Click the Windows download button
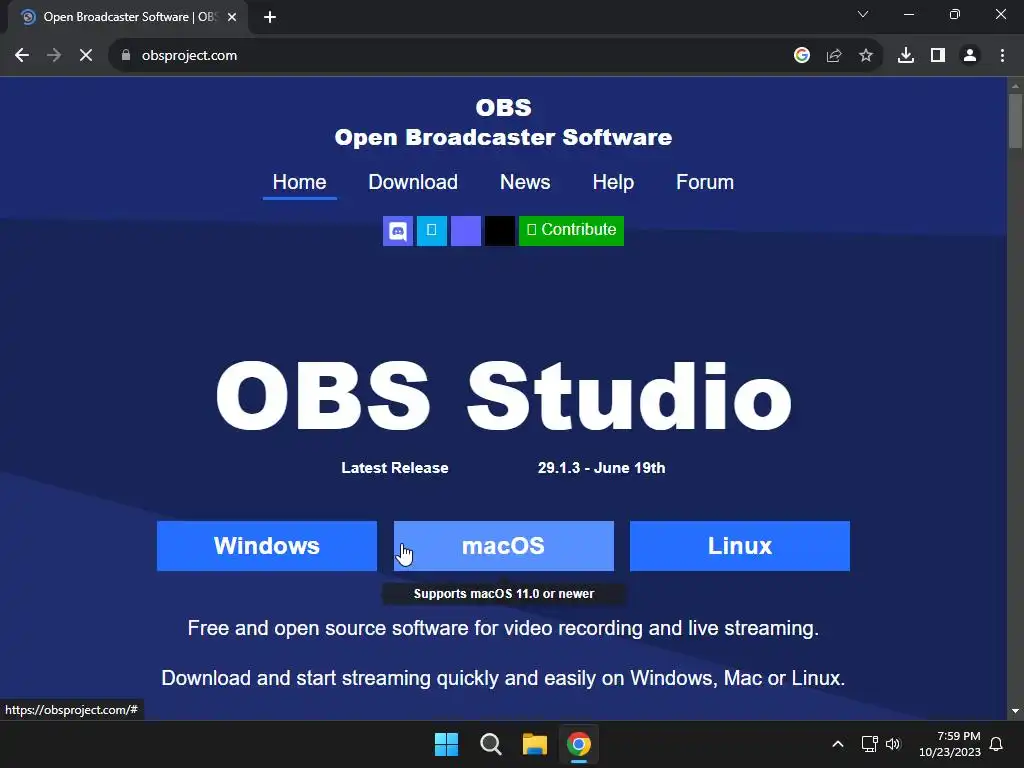Viewport: 1024px width, 768px height. (267, 546)
